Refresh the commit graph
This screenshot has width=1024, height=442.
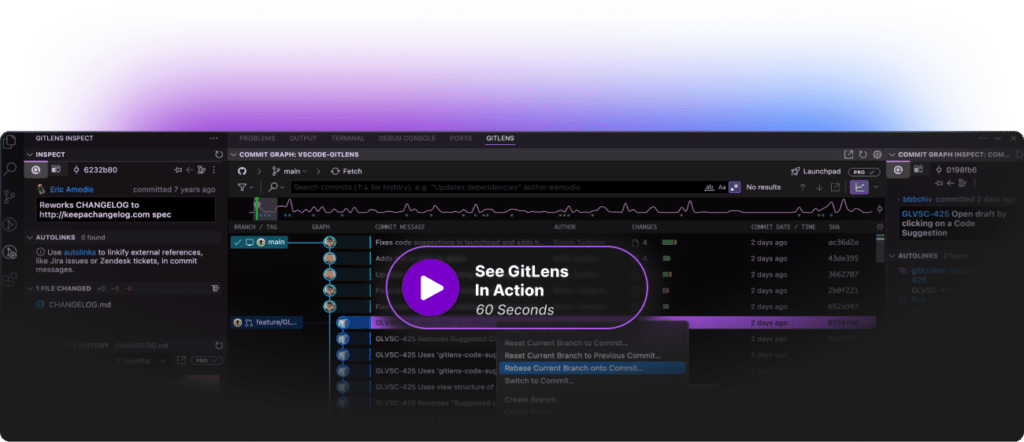pos(863,155)
